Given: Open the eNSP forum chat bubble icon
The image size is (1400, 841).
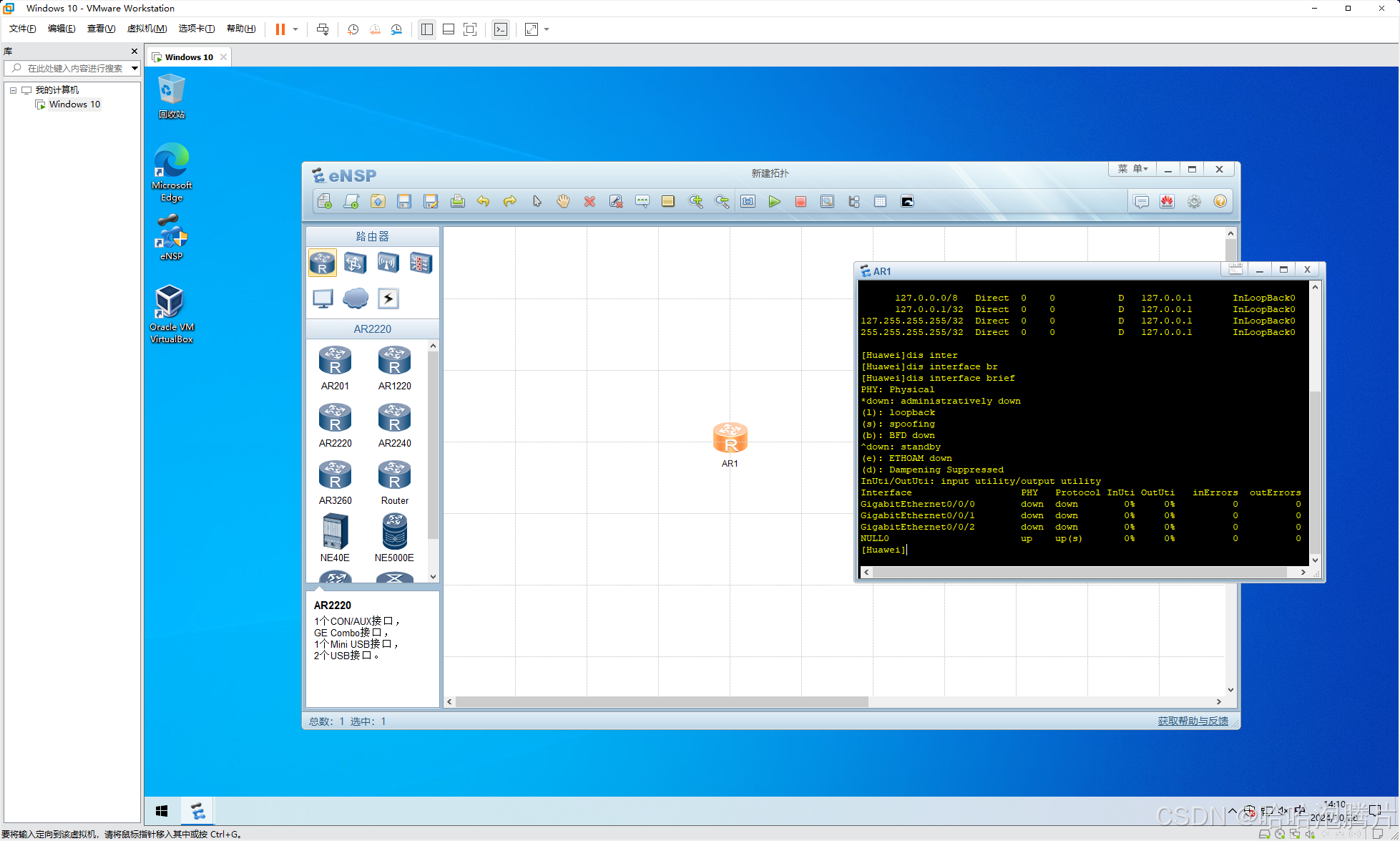Looking at the screenshot, I should point(1141,202).
